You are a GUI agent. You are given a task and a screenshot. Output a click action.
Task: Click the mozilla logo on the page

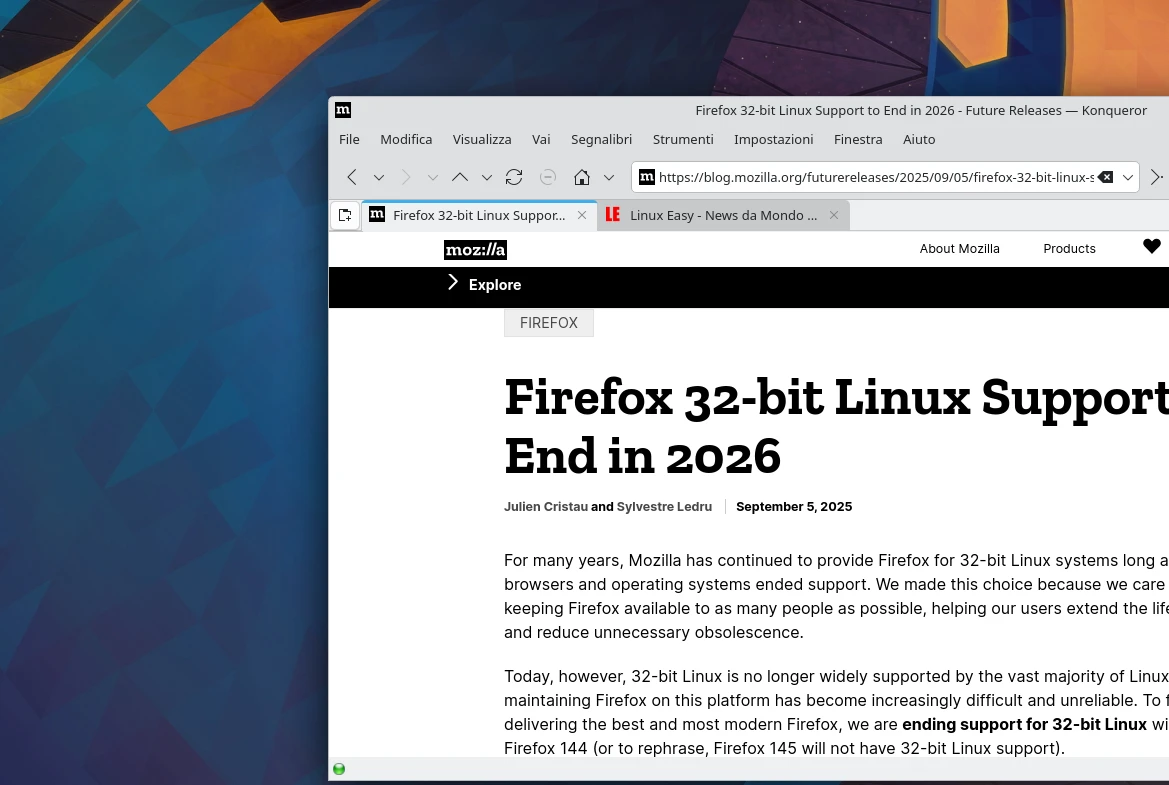[475, 249]
